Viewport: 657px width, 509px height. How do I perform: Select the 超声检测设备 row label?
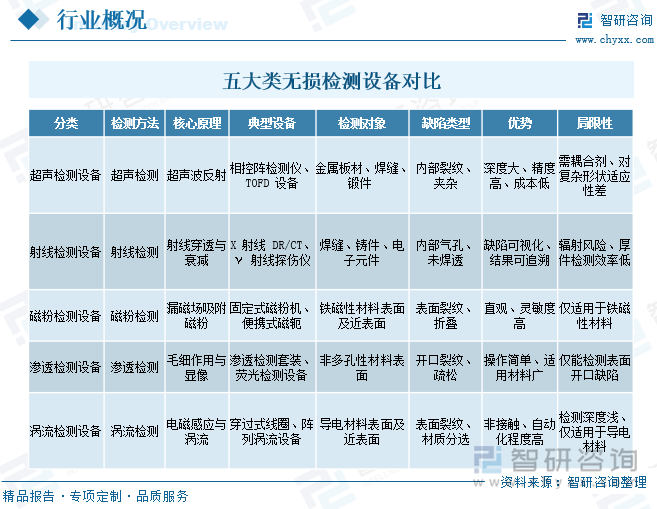pyautogui.click(x=66, y=175)
